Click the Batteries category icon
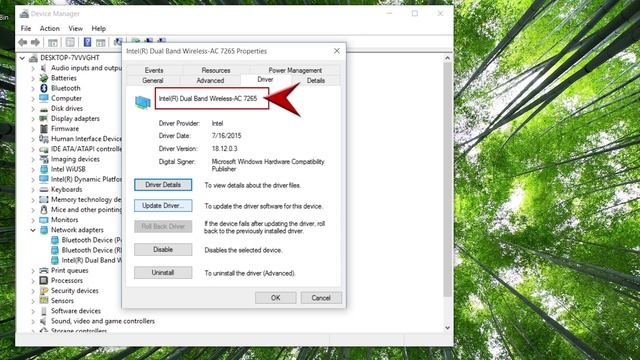Screen dimensions: 640x360 coord(44,78)
